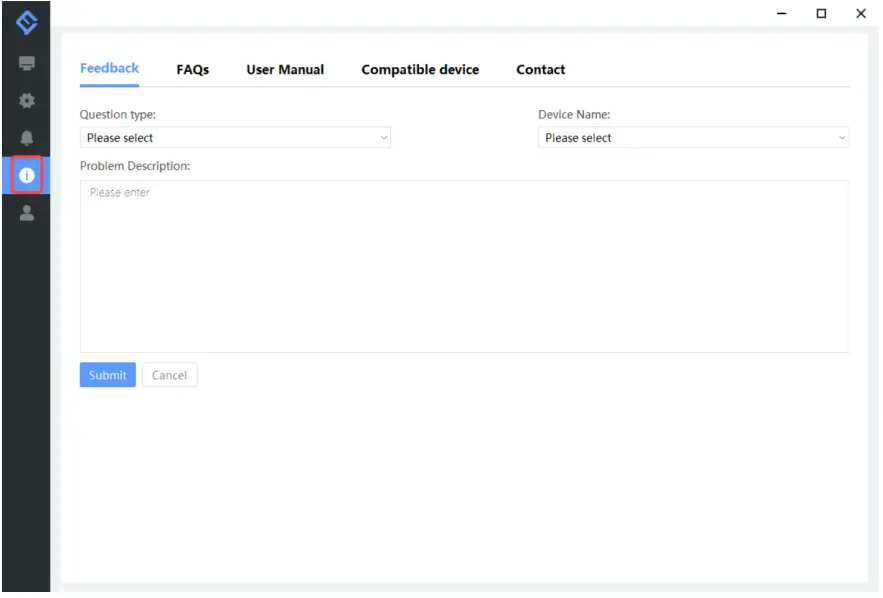Screen dimensions: 883x598
Task: Maximize the application window
Action: tap(821, 14)
